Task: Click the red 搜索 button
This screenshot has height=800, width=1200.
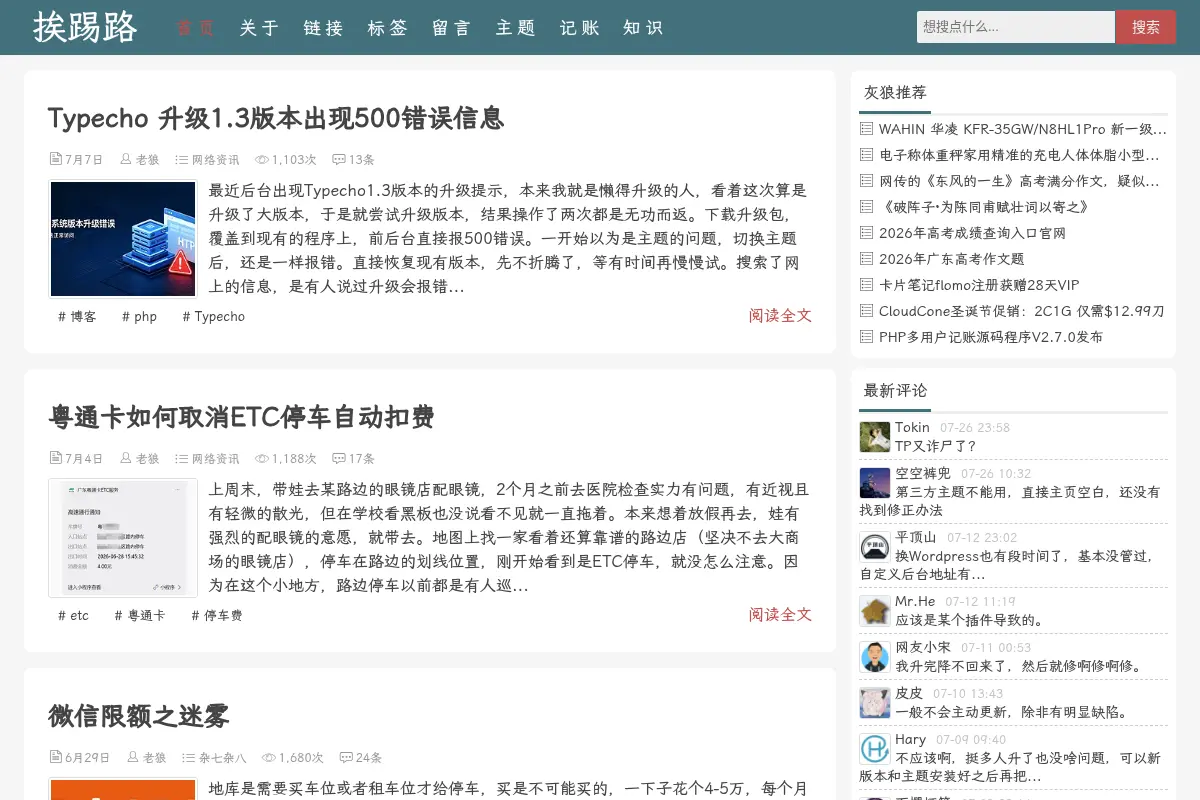Action: tap(1146, 27)
